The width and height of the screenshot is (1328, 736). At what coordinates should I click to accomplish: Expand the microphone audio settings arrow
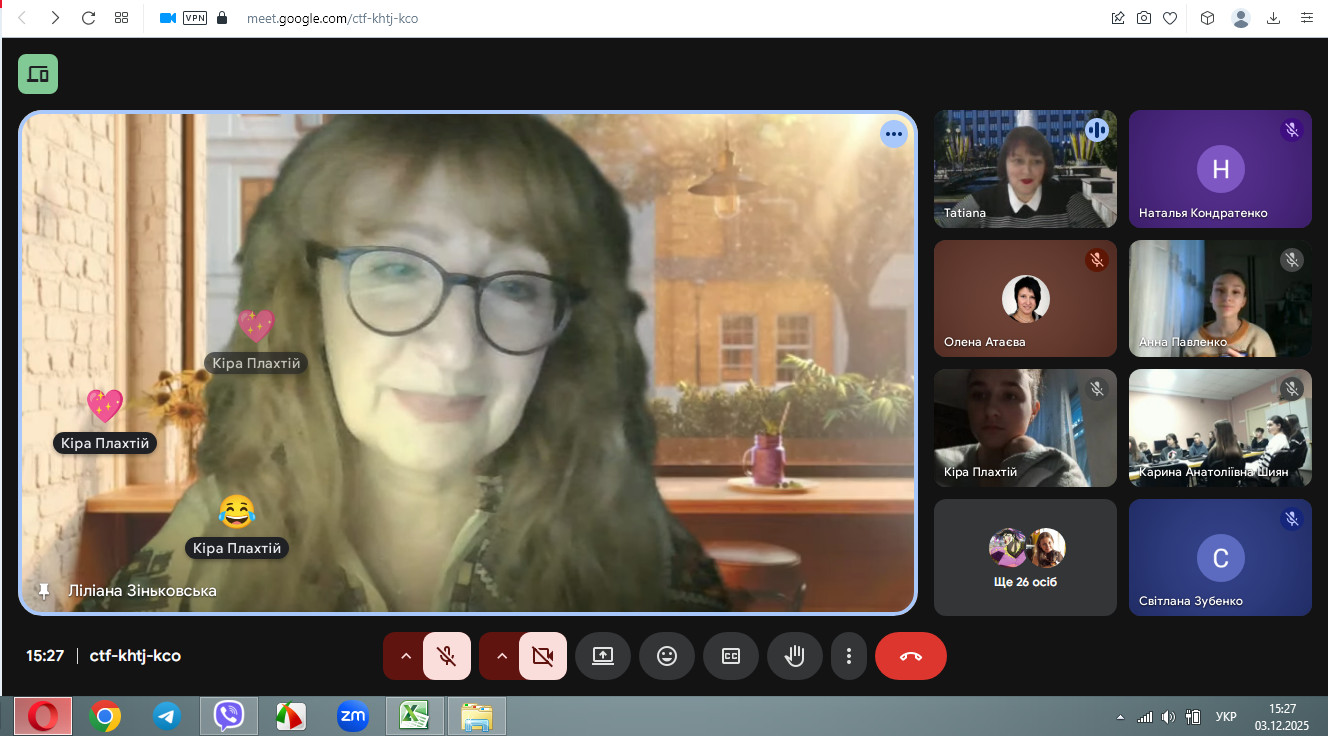406,656
